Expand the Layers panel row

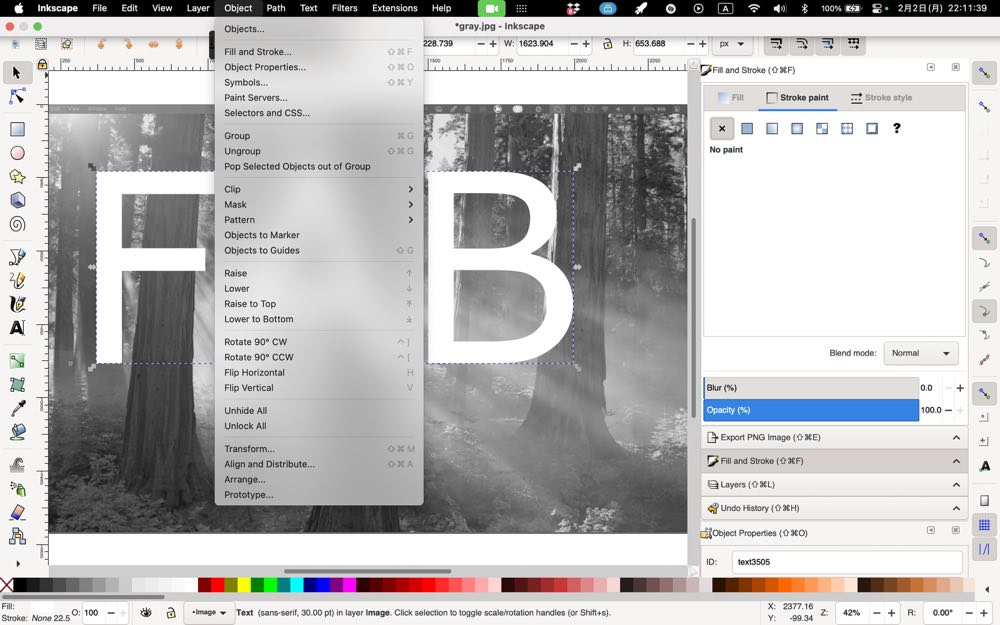834,485
